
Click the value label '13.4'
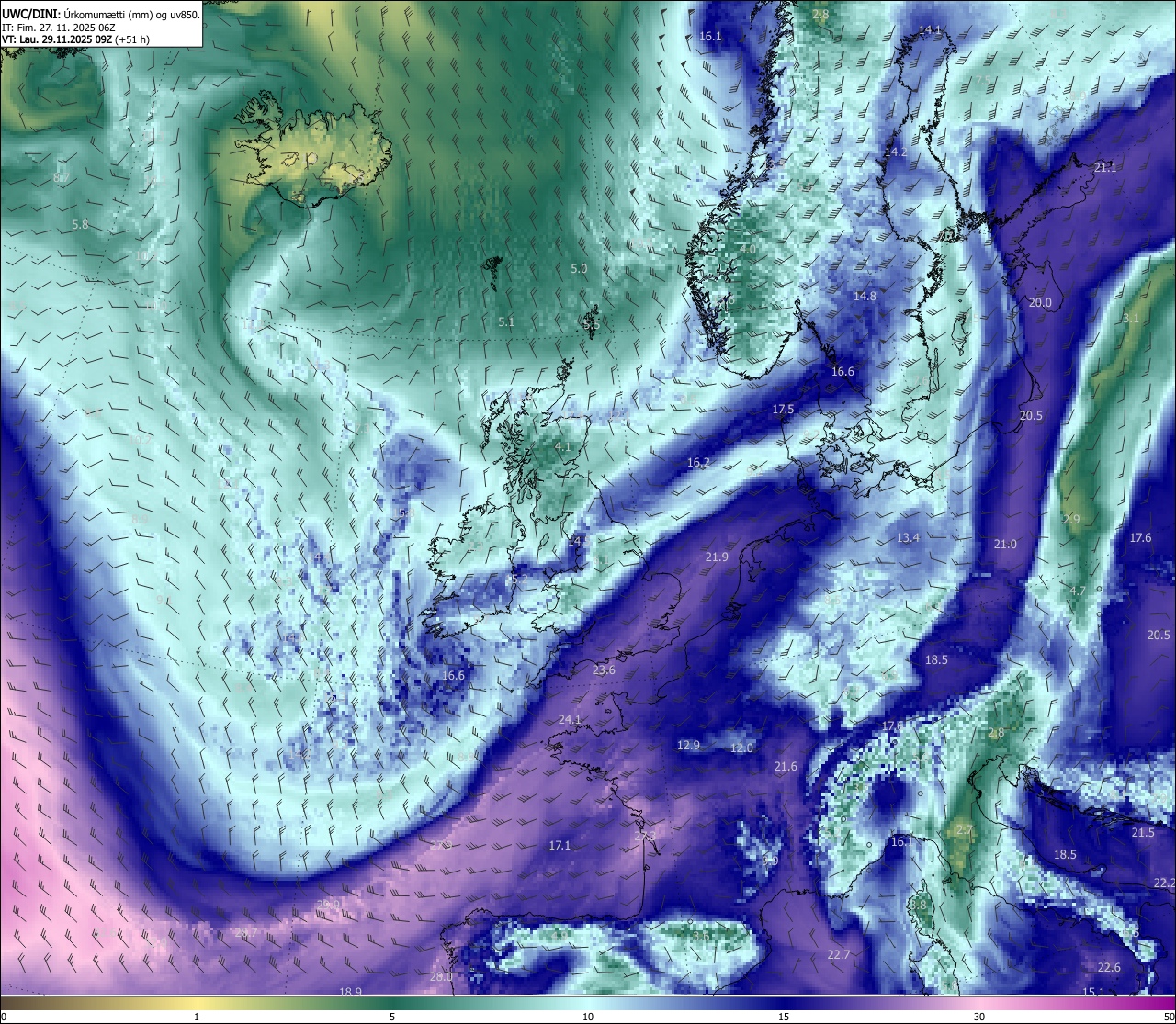tap(908, 537)
